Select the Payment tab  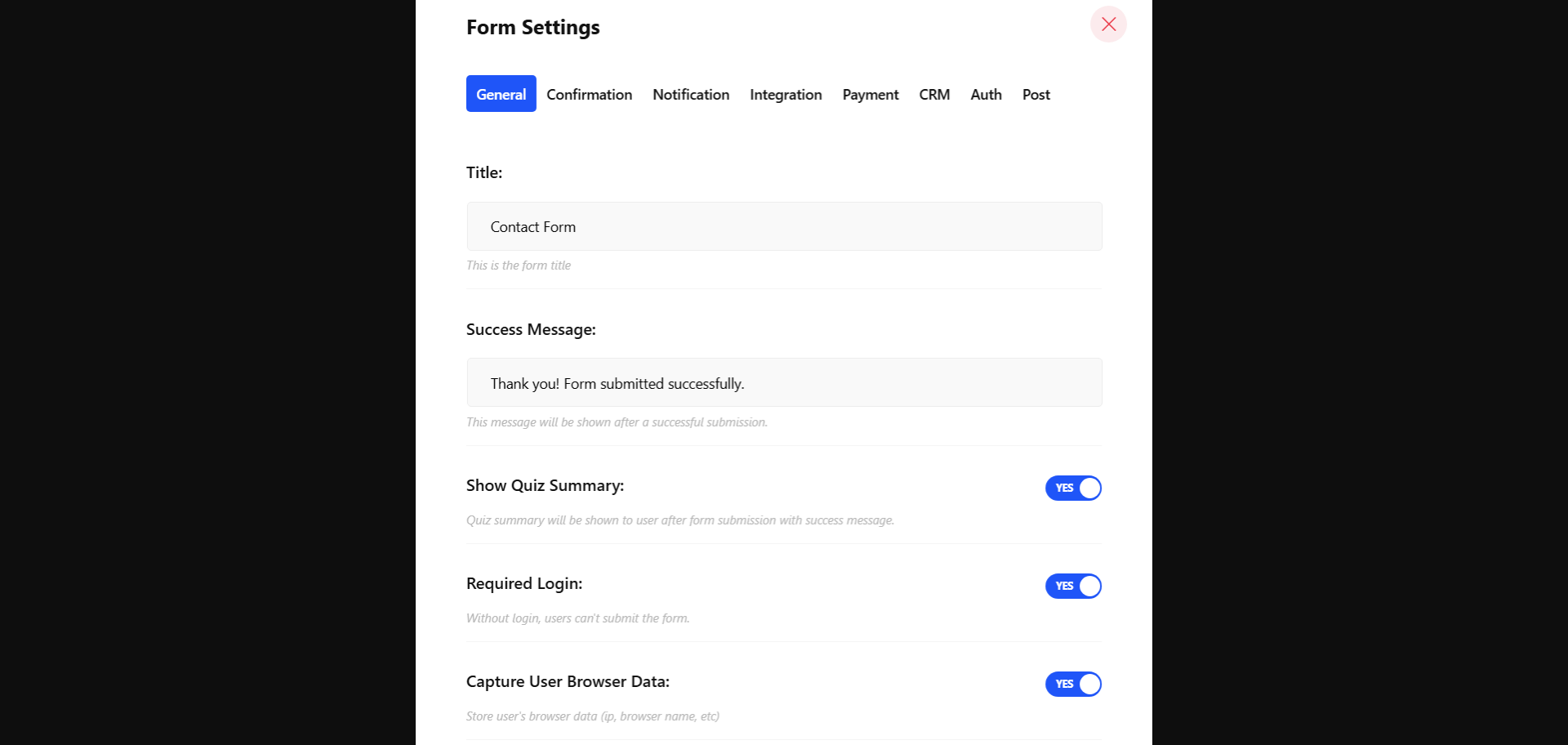pyautogui.click(x=871, y=94)
